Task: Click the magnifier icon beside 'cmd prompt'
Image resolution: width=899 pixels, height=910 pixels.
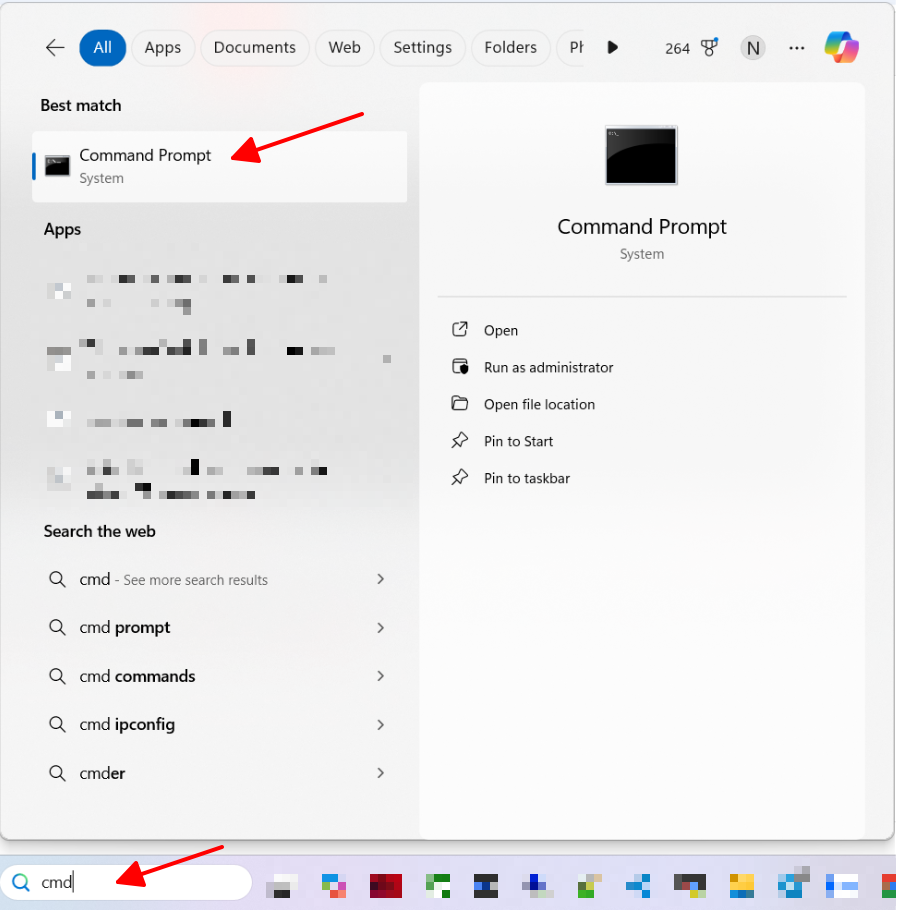Action: point(57,627)
